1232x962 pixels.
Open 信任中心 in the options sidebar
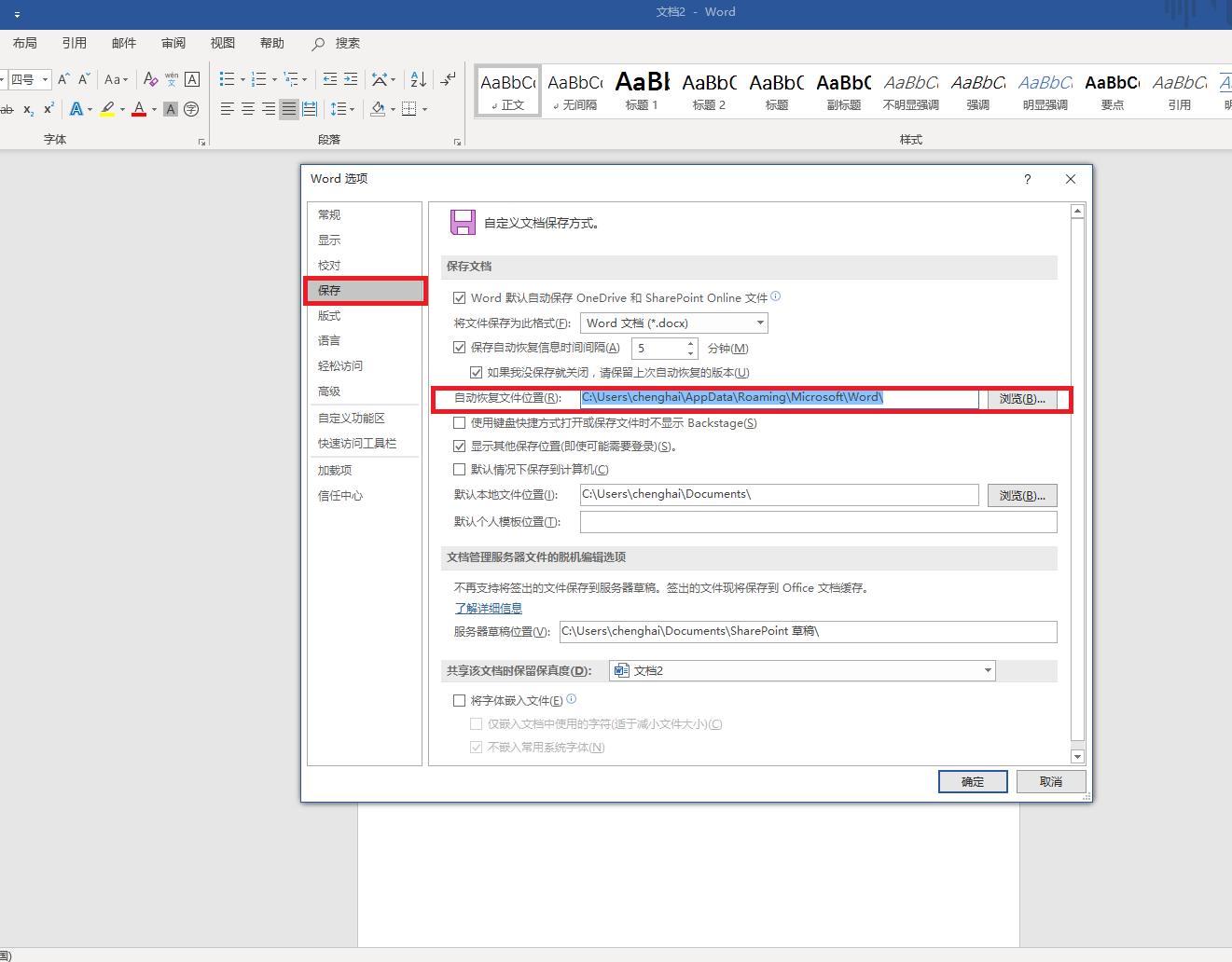pyautogui.click(x=364, y=496)
